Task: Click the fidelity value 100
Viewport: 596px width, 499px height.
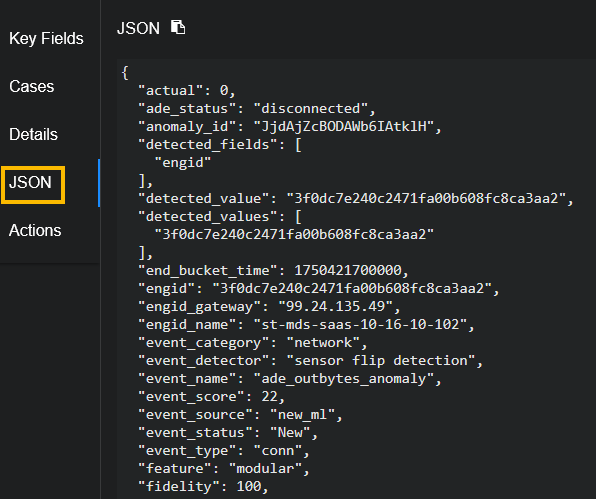Action: pyautogui.click(x=249, y=486)
